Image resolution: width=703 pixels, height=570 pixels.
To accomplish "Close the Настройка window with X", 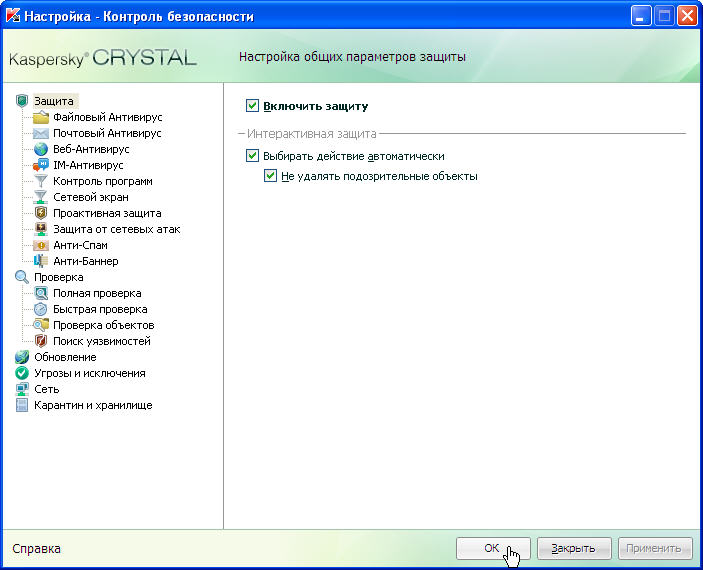I will pyautogui.click(x=687, y=16).
